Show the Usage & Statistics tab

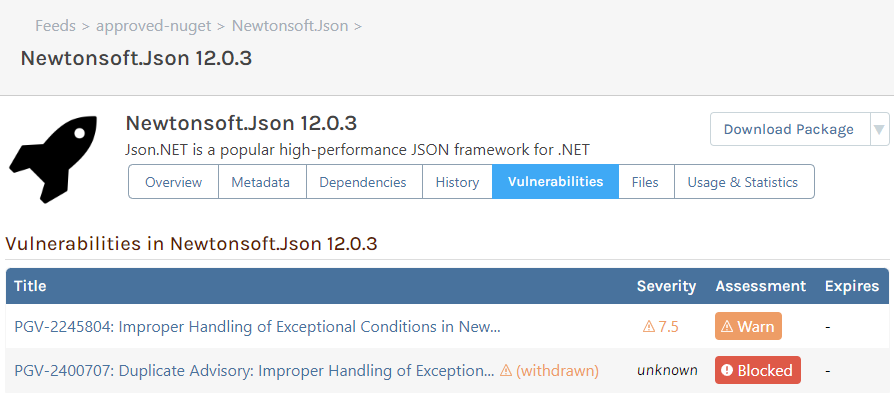pos(743,182)
